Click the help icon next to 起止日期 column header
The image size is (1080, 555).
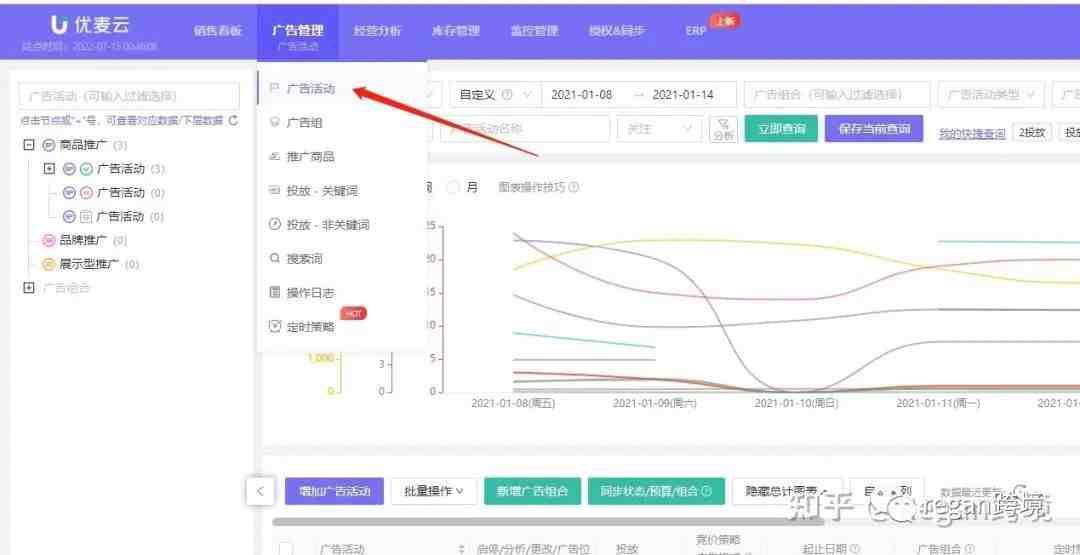(855, 549)
